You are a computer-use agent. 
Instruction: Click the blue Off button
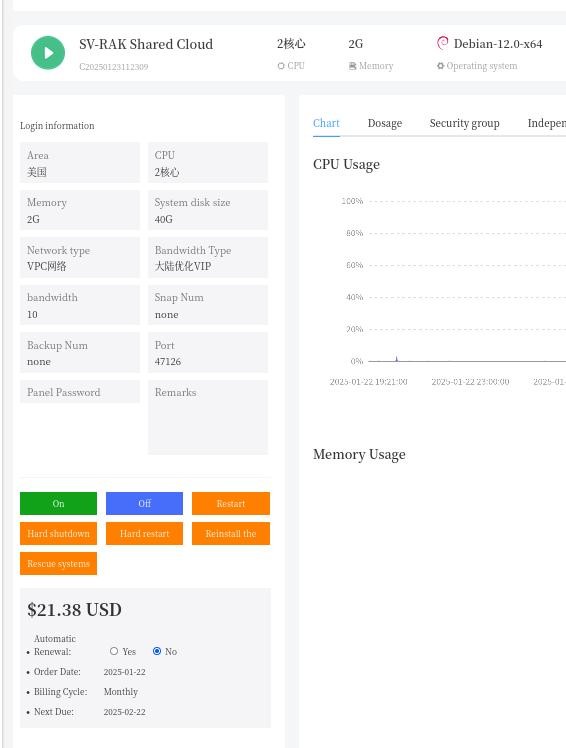(x=144, y=503)
